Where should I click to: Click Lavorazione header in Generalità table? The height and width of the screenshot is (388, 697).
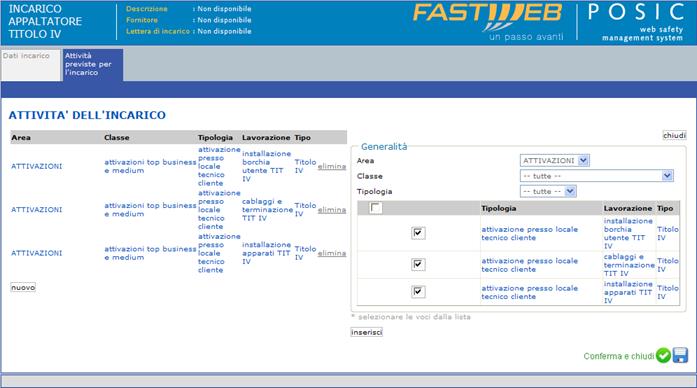[x=628, y=208]
